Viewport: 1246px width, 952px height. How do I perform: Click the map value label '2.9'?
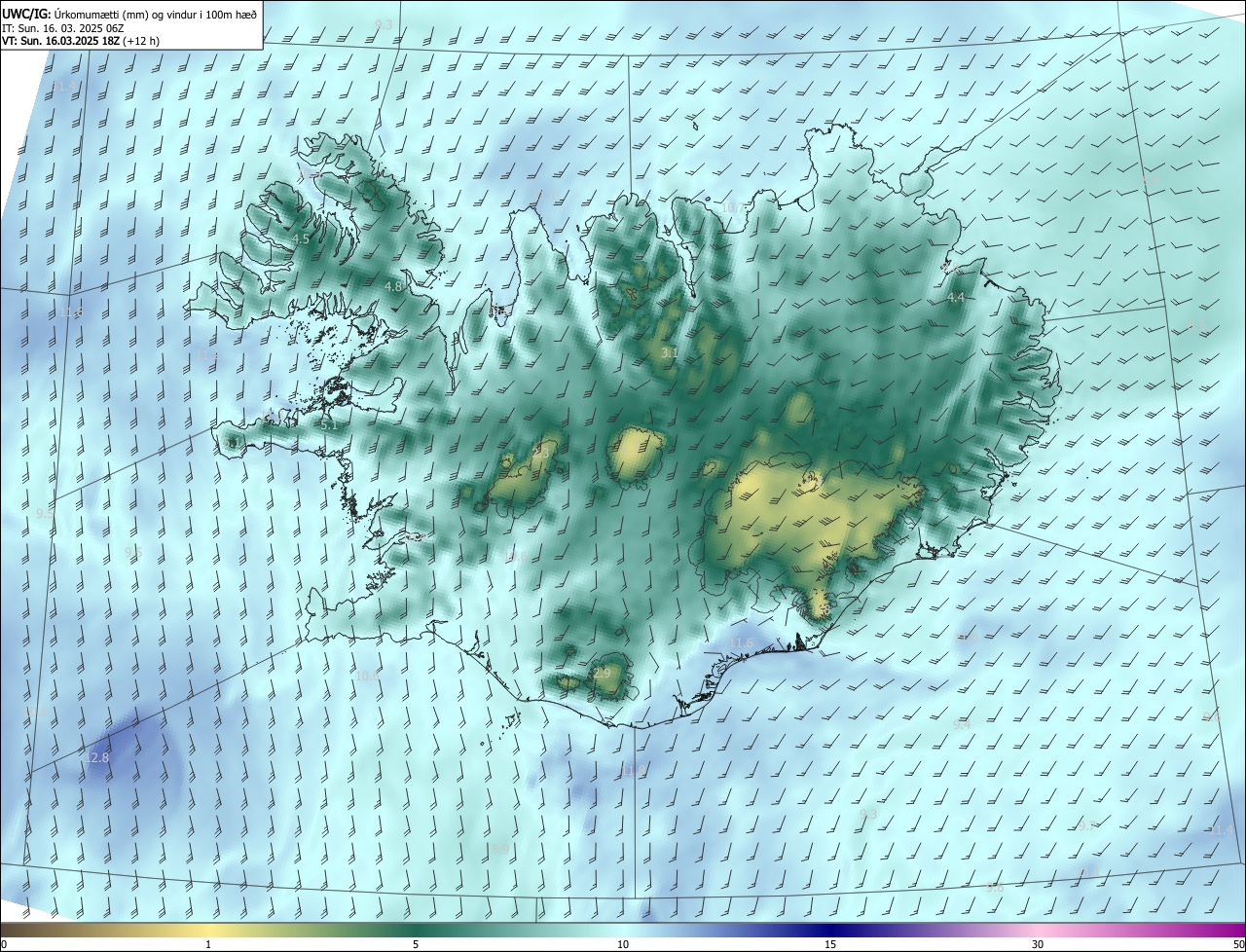[602, 674]
